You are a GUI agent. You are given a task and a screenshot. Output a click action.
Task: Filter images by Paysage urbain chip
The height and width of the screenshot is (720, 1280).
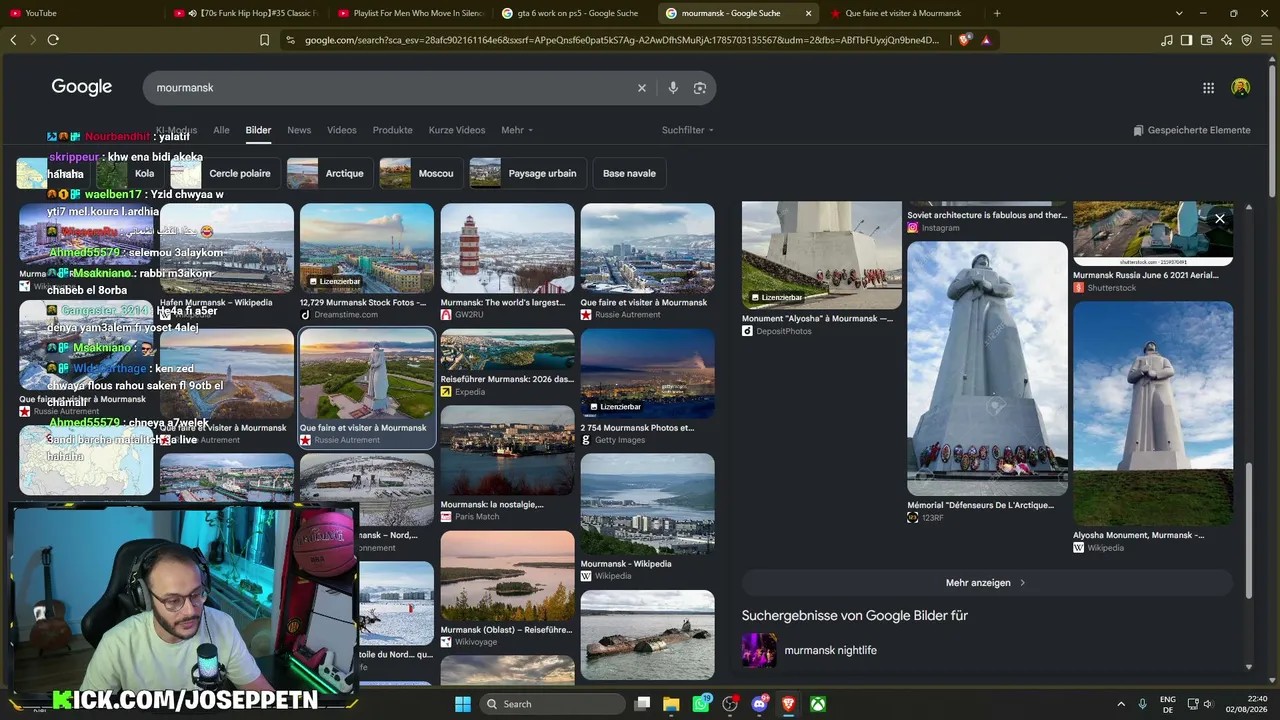point(527,173)
